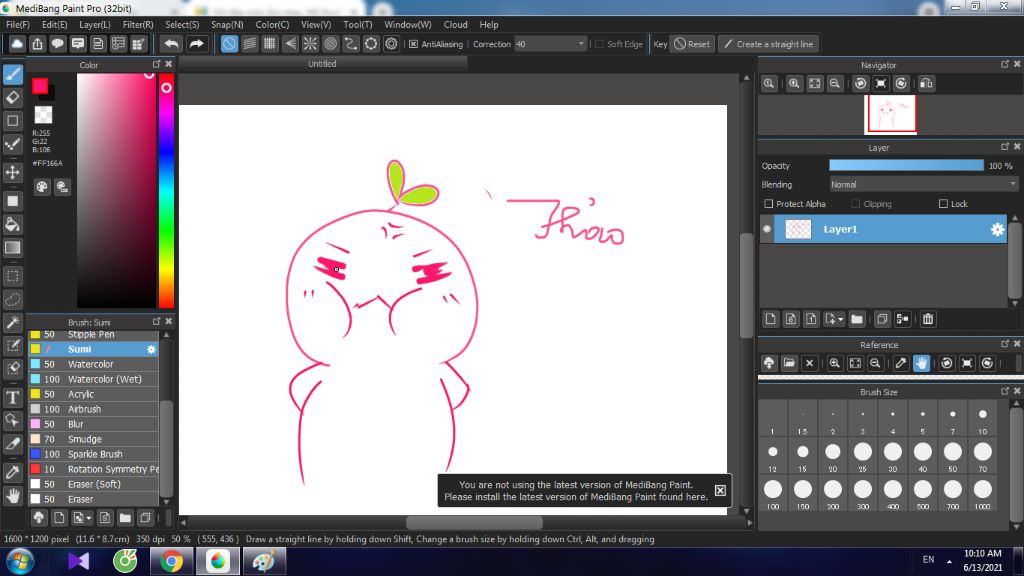Open the Windows Start menu
Viewport: 1024px width, 576px height.
click(20, 562)
